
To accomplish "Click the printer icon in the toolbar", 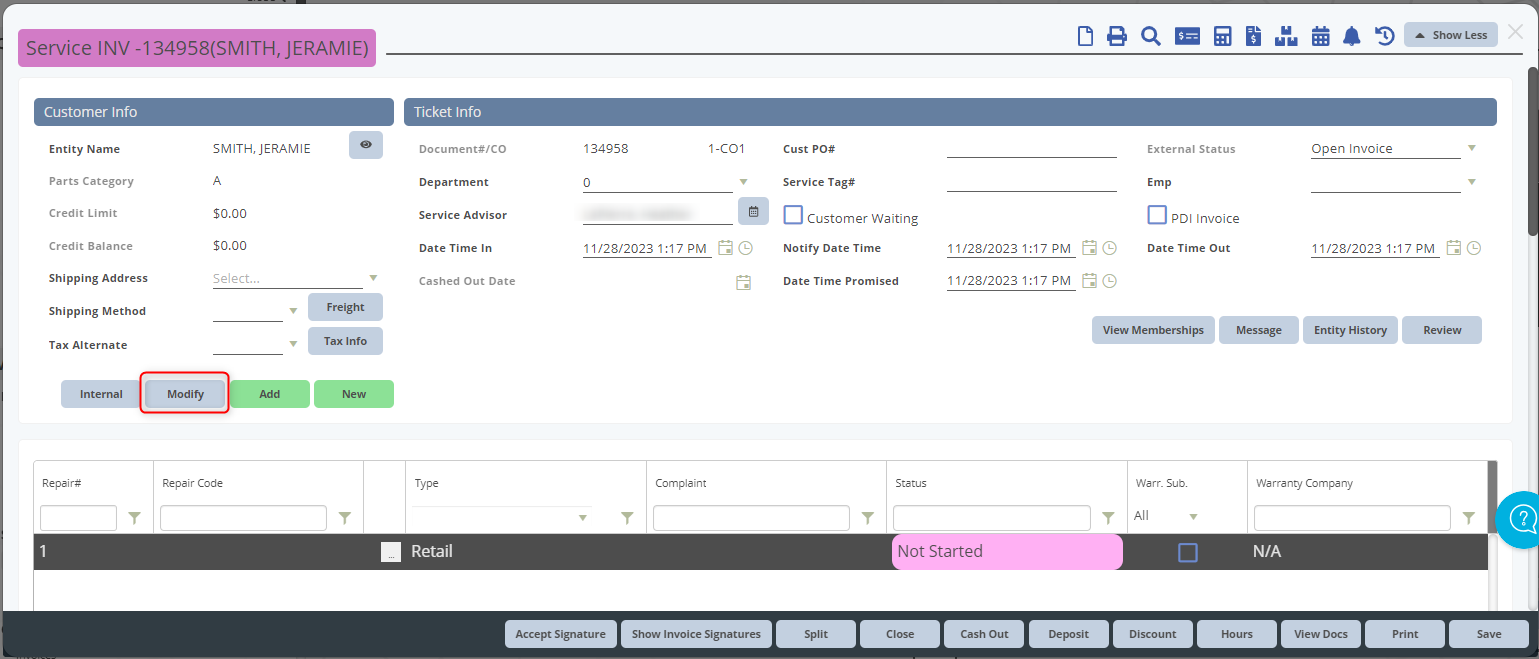I will click(x=1117, y=35).
